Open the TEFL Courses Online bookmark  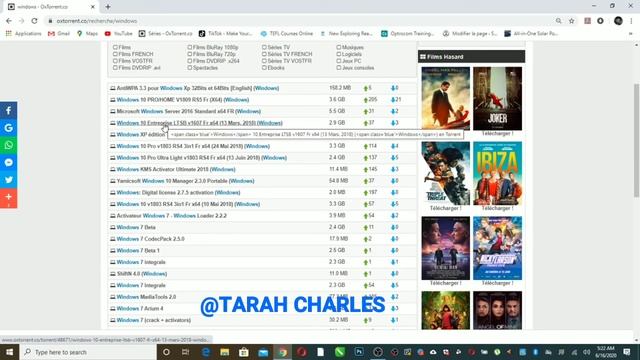point(287,33)
